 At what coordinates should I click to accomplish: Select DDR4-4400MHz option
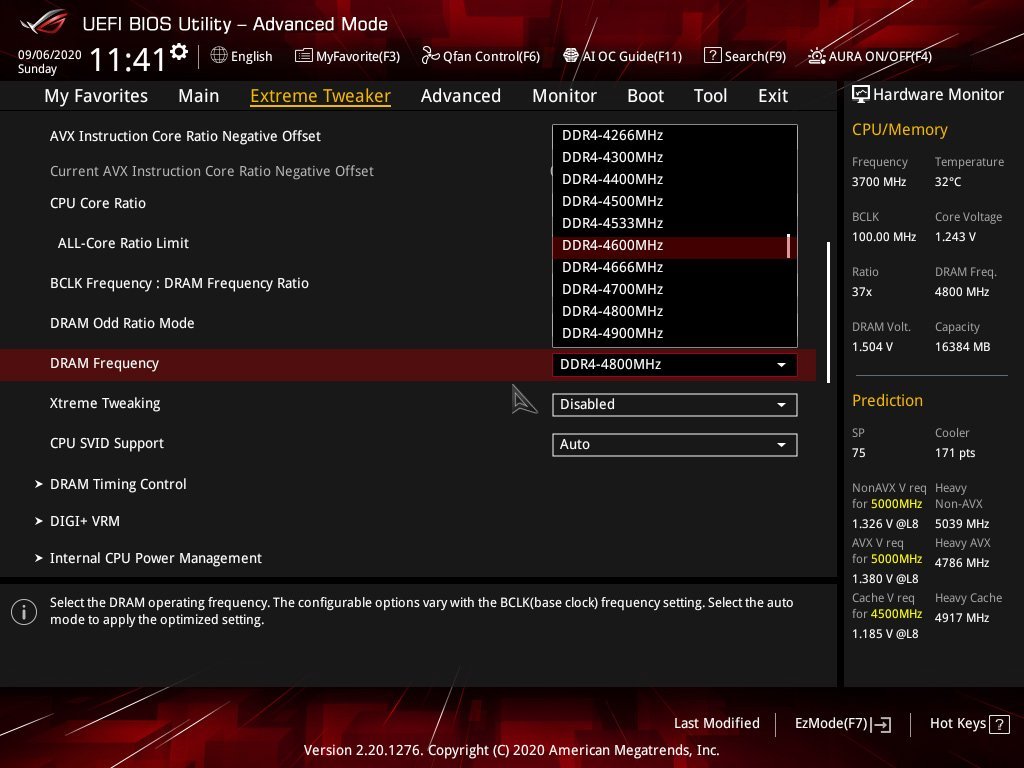(x=675, y=180)
